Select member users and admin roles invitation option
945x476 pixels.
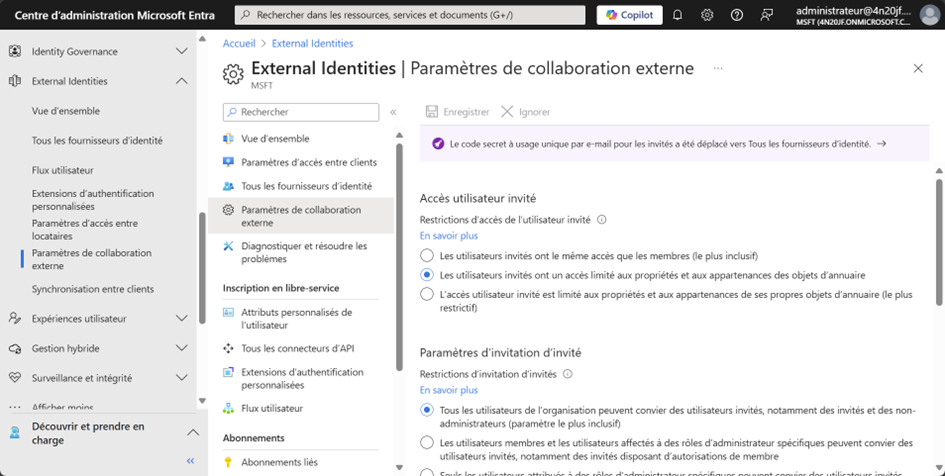(427, 442)
